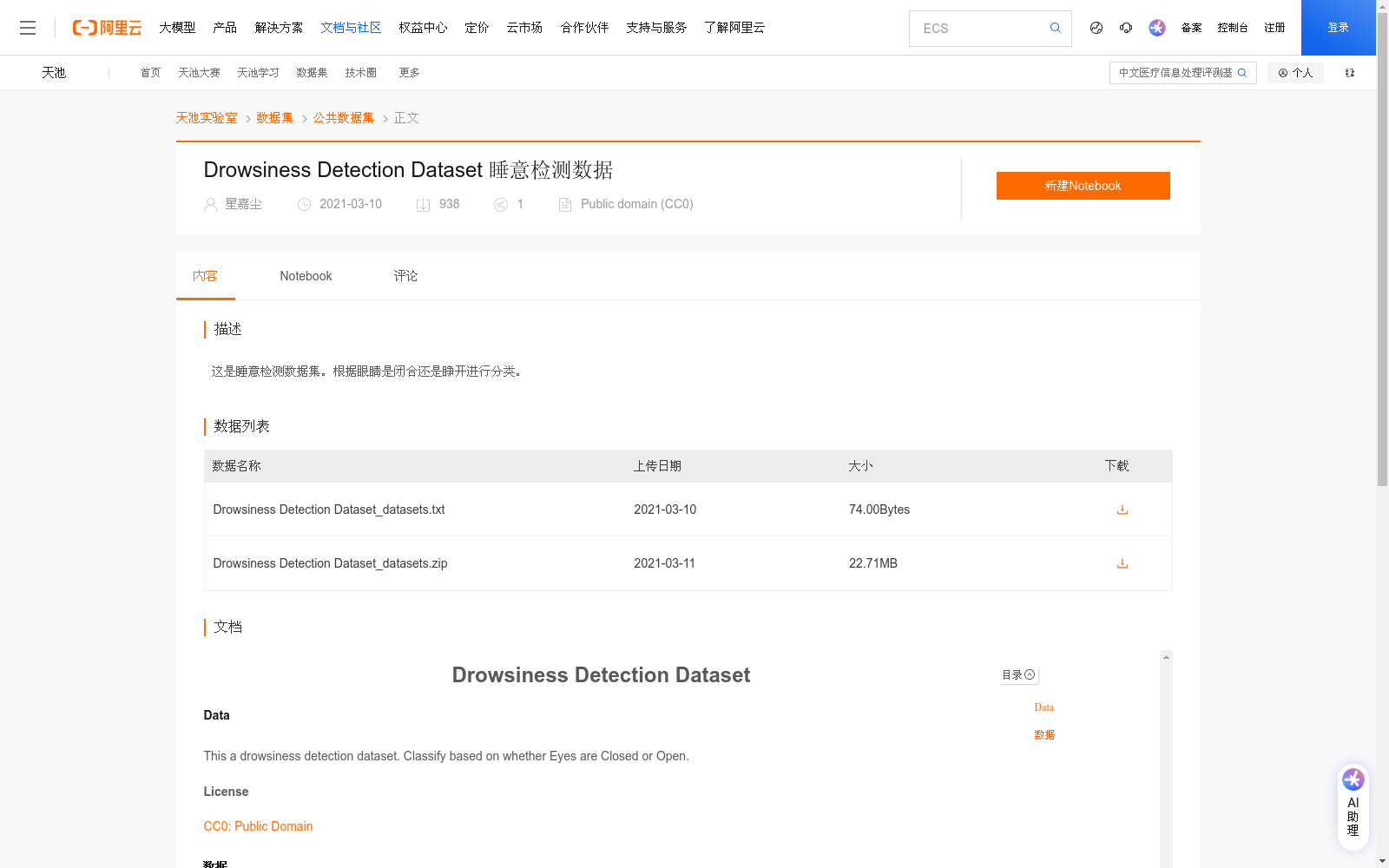The height and width of the screenshot is (868, 1389).
Task: Go to 数据集 breadcrumb link
Action: 274,118
